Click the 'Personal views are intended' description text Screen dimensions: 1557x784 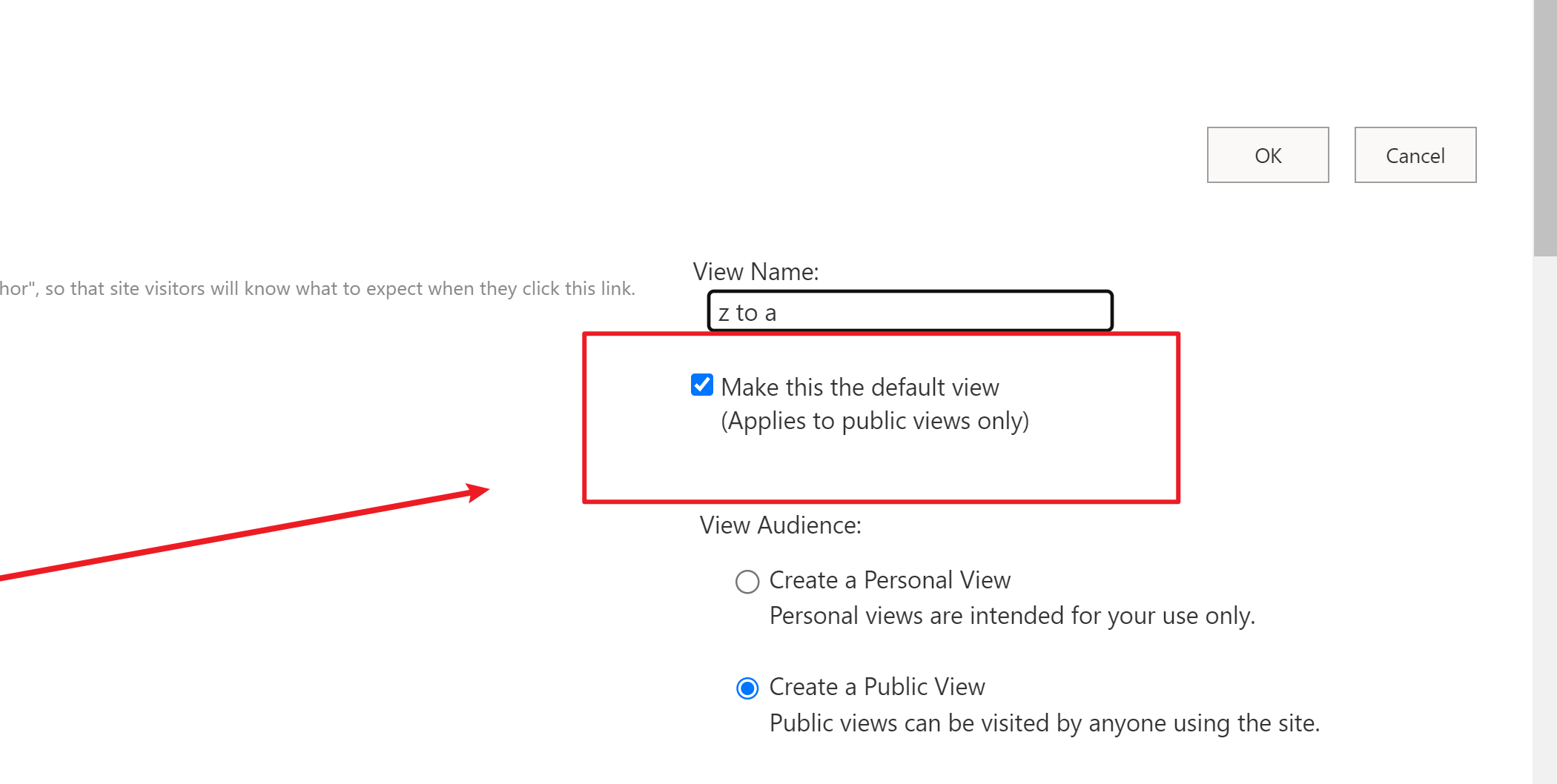1012,616
